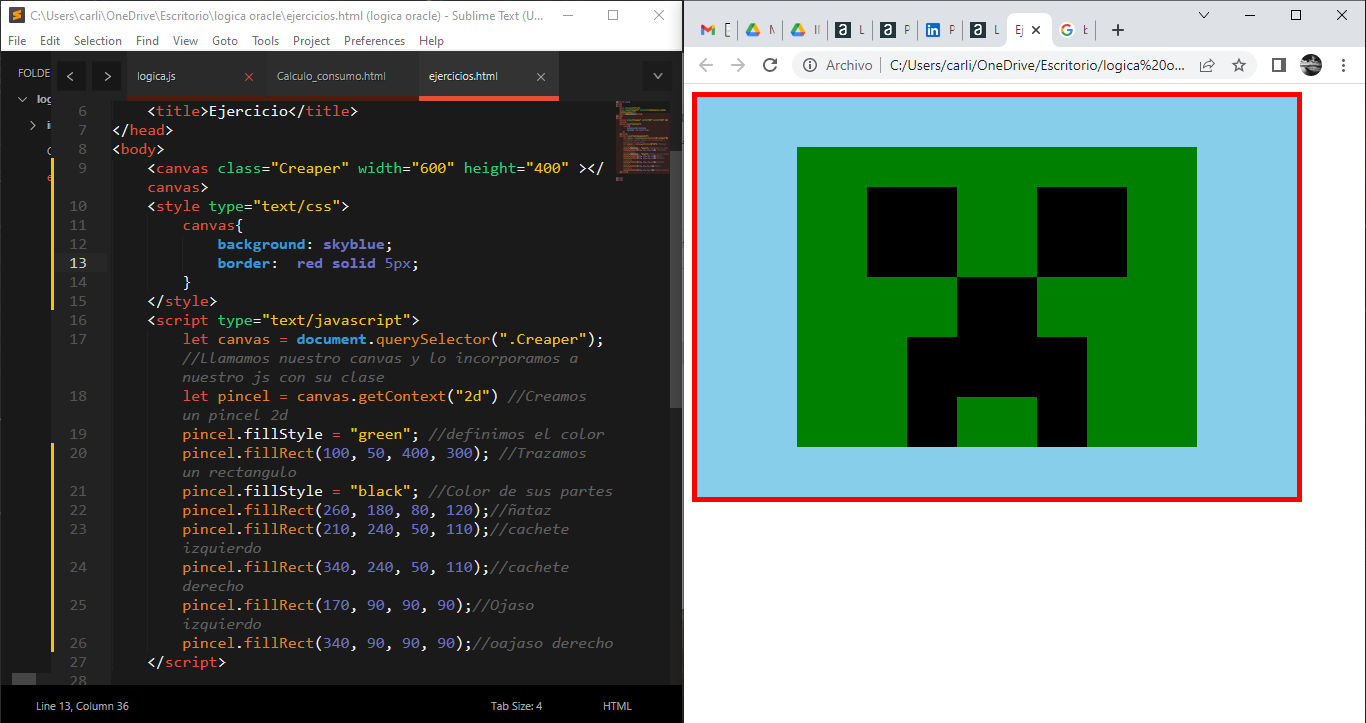
Task: Open the Find menu
Action: coord(147,41)
